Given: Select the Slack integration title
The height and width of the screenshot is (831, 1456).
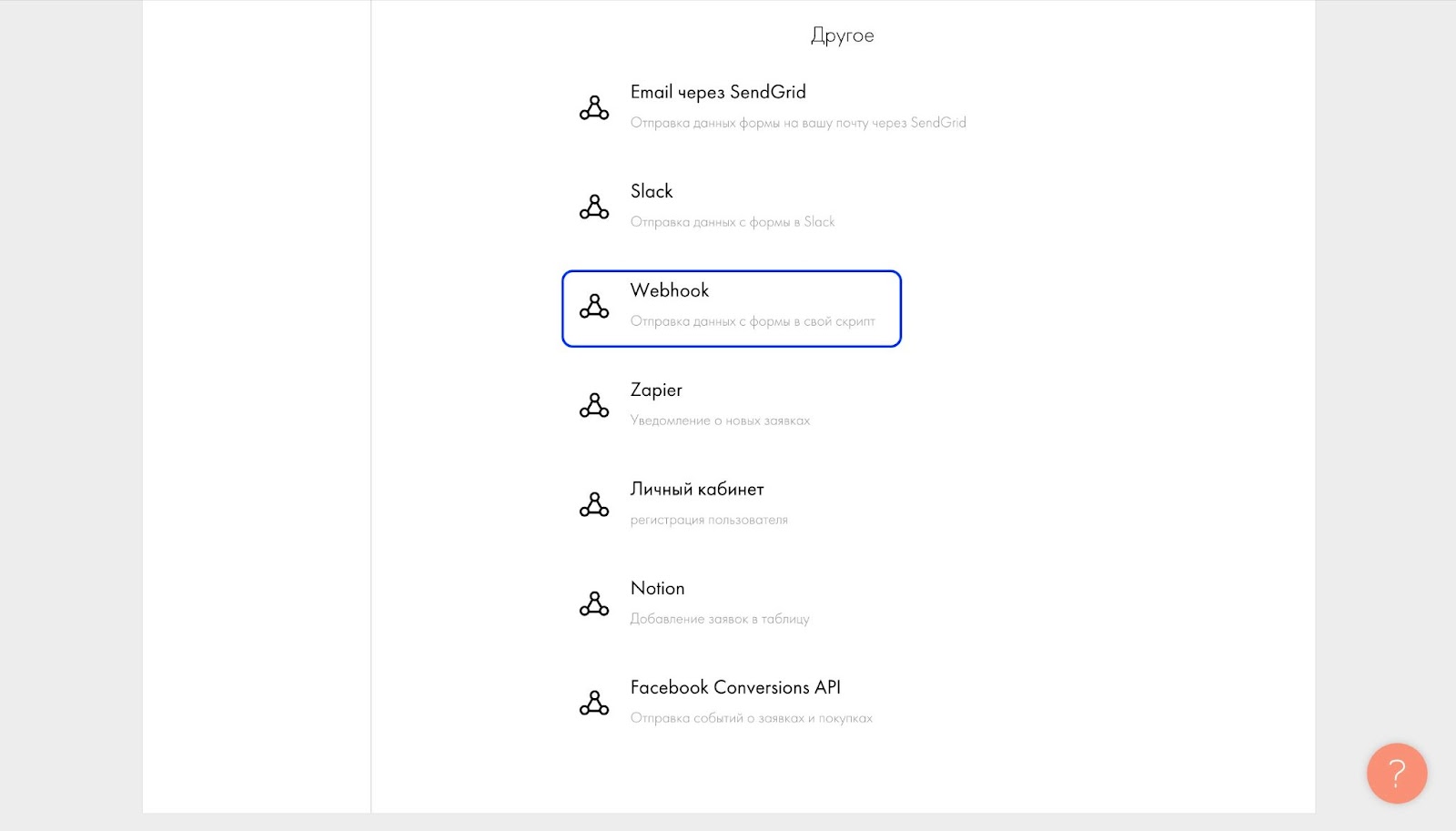Looking at the screenshot, I should 652,191.
